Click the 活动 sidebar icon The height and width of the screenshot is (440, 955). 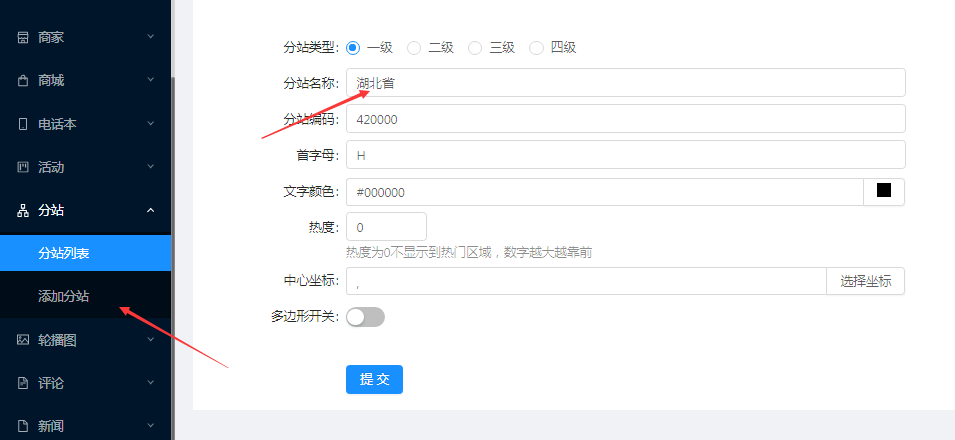23,167
